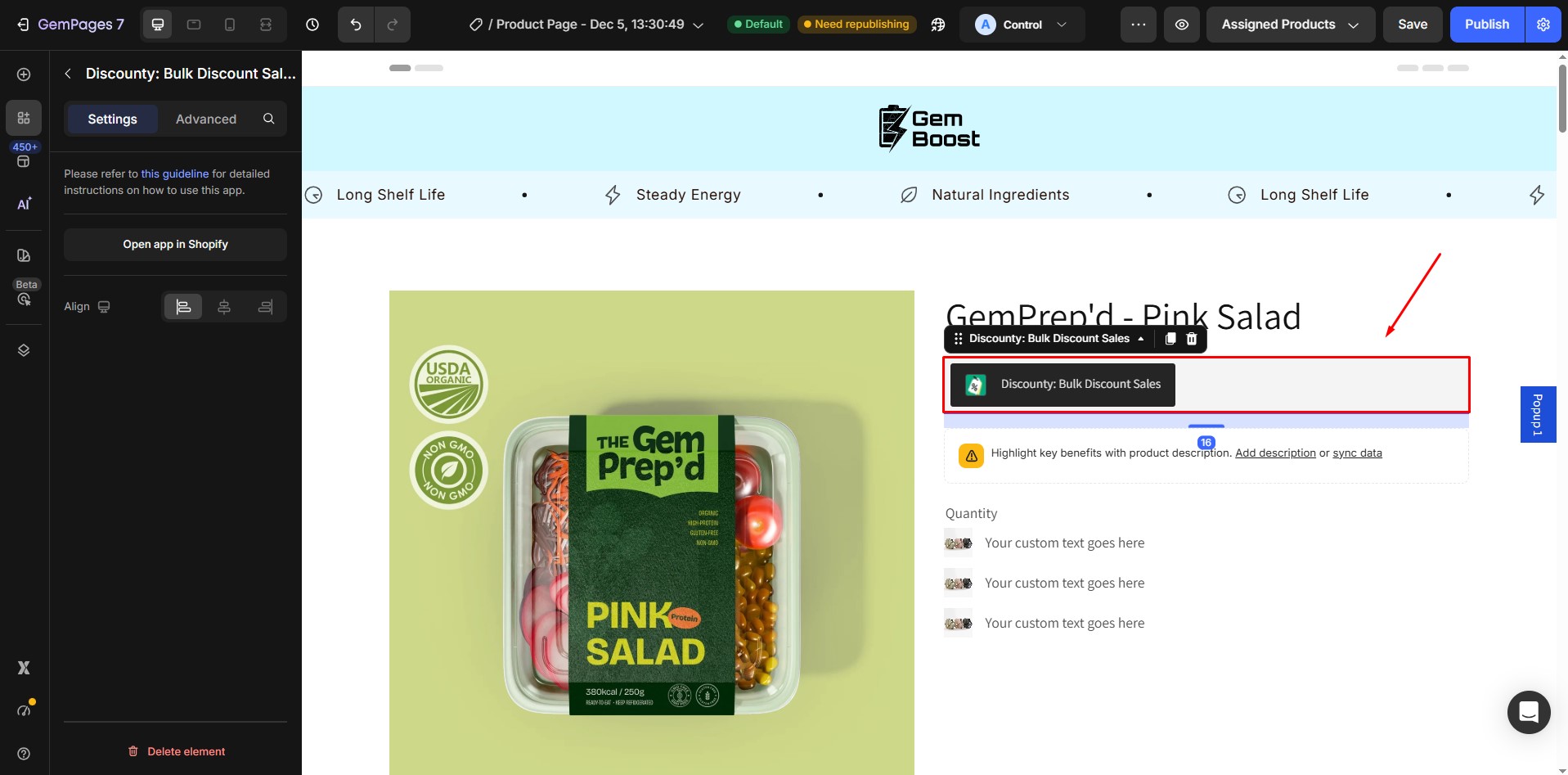
Task: Delete the element with the trash icon
Action: point(1192,339)
